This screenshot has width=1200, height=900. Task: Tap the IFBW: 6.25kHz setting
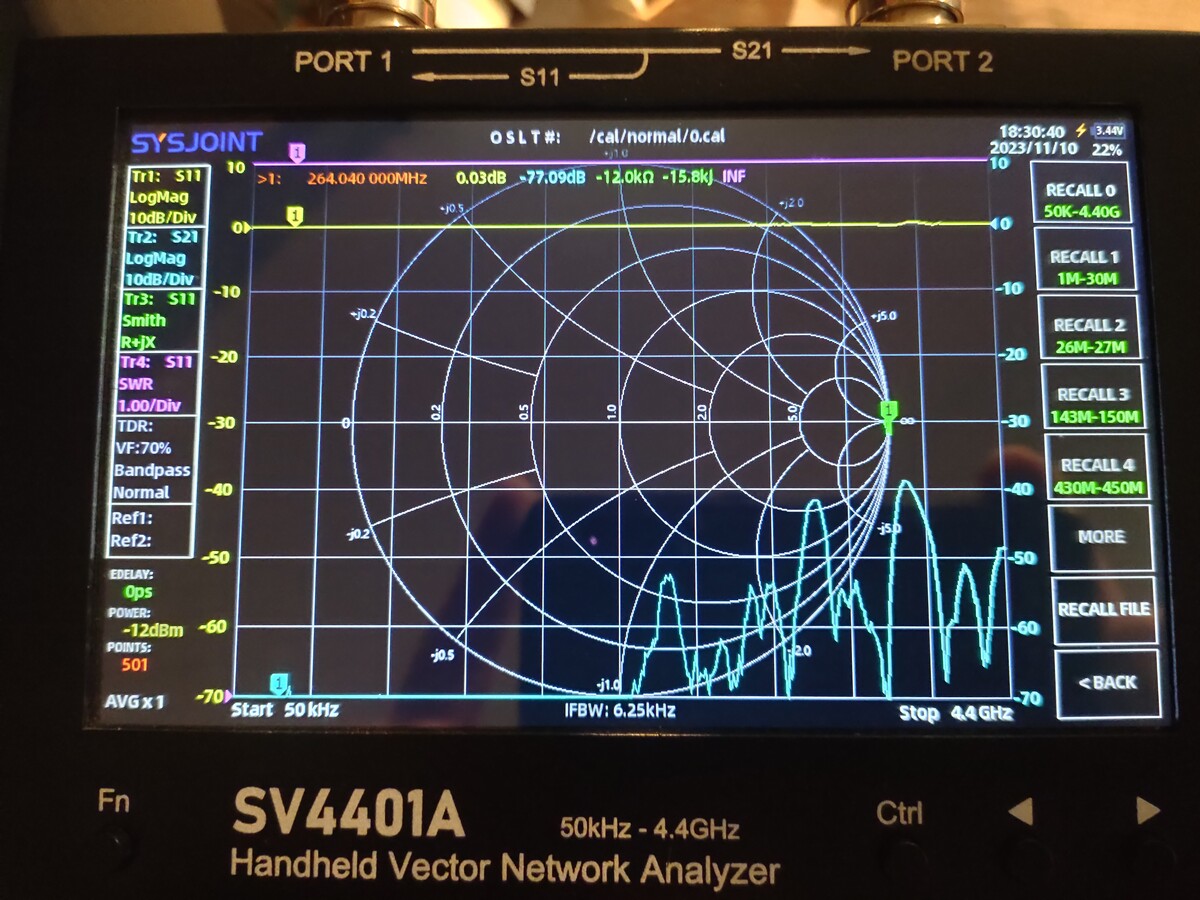(x=620, y=711)
